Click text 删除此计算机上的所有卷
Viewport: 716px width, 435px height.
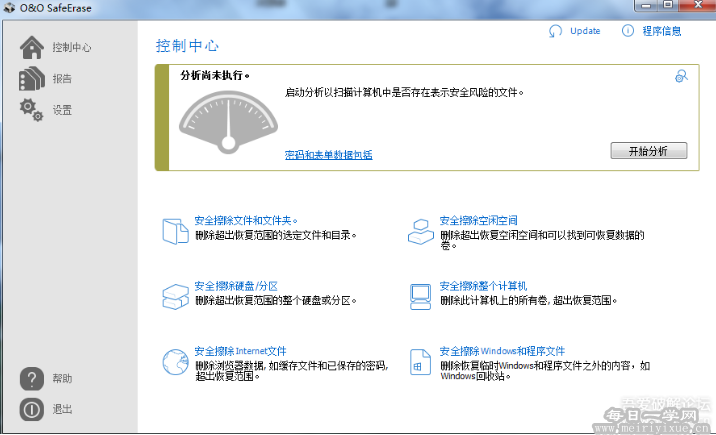pos(529,300)
